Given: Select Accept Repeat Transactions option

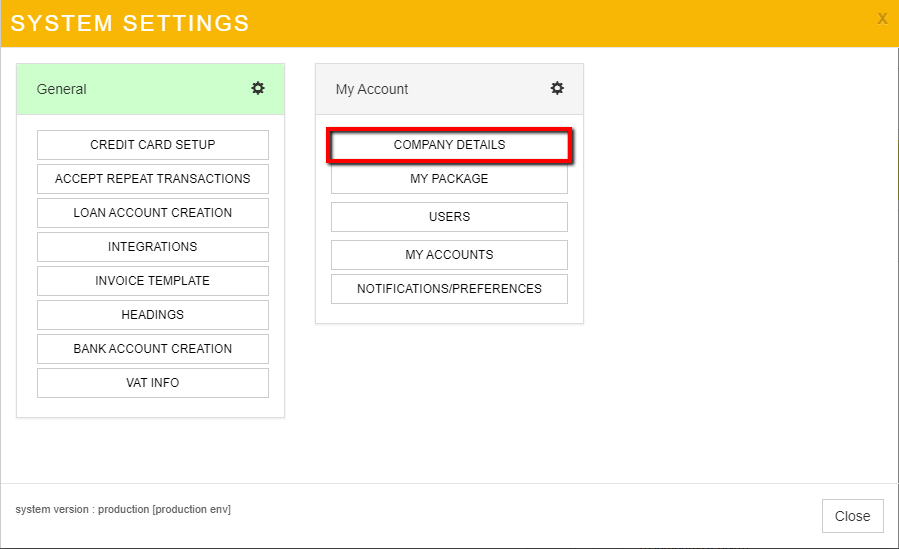Looking at the screenshot, I should point(153,179).
